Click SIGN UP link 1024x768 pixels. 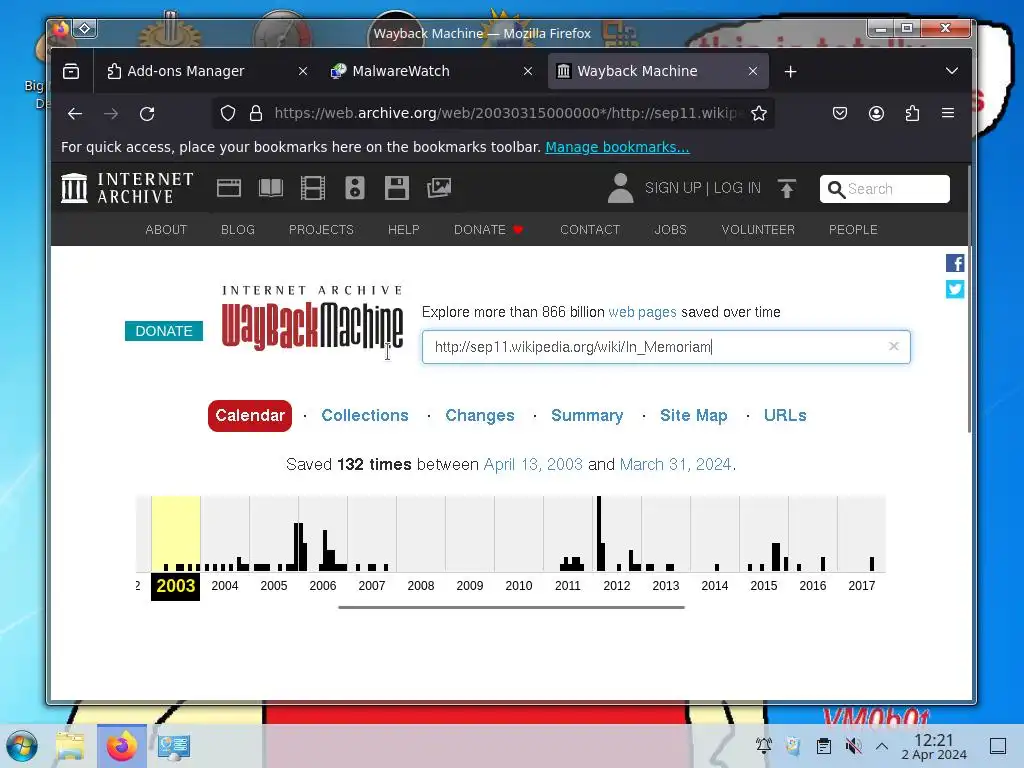(673, 188)
